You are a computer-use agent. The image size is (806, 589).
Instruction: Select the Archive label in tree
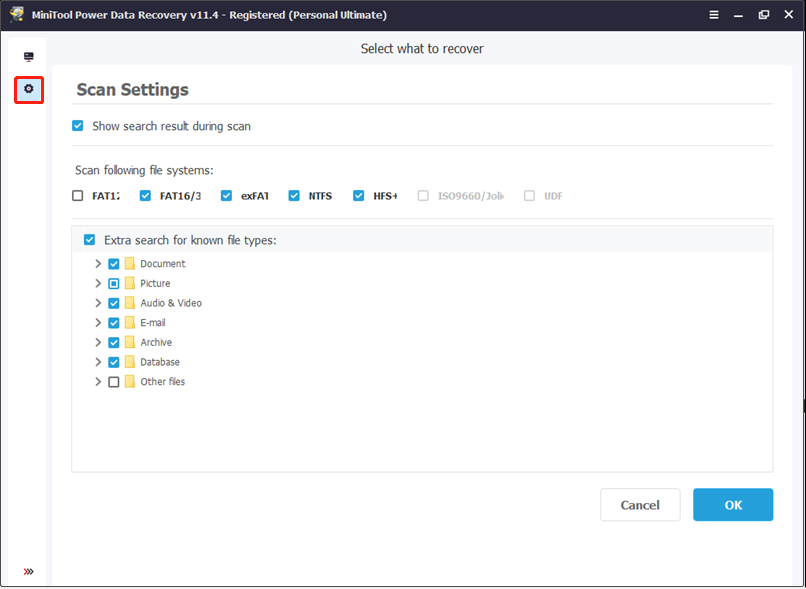156,342
